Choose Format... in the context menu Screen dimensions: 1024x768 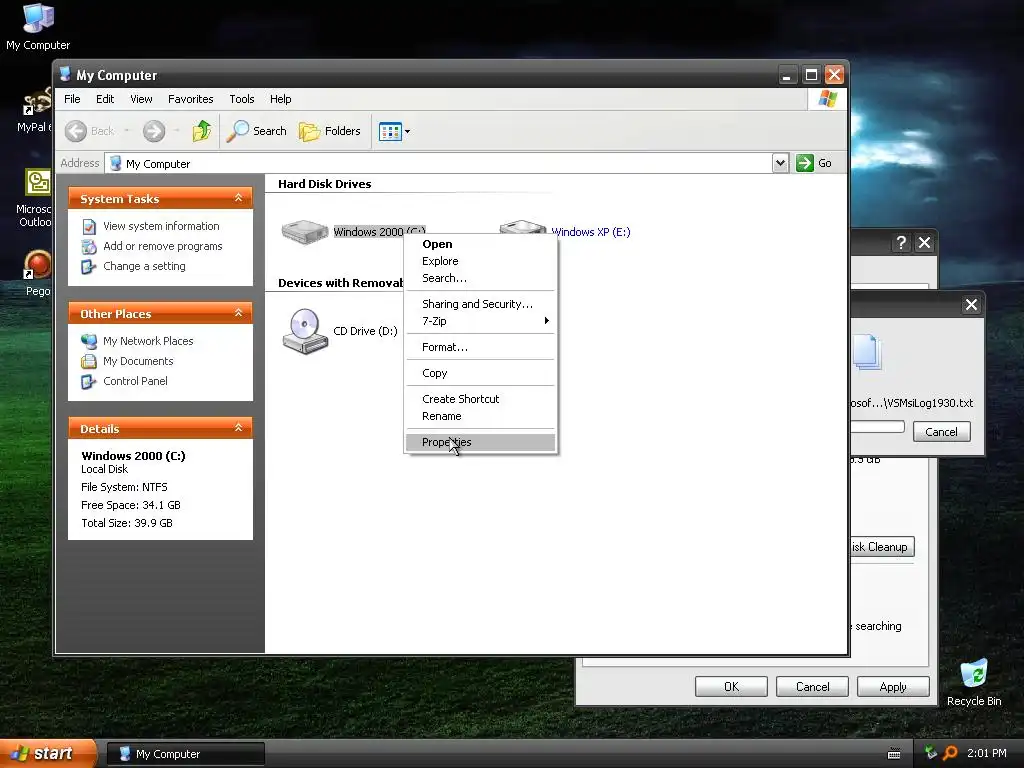click(x=480, y=347)
